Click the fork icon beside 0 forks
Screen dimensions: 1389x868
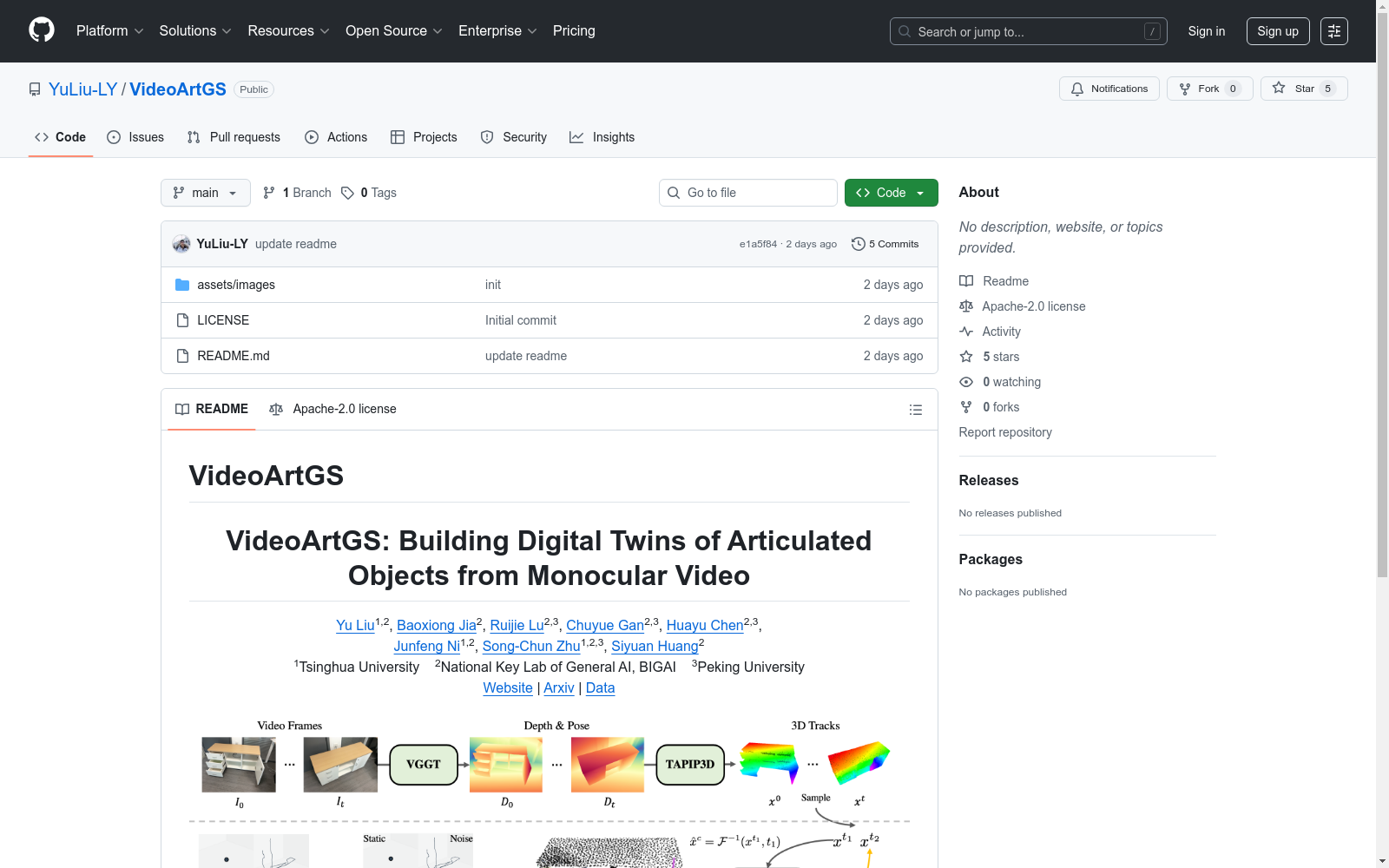[x=966, y=407]
